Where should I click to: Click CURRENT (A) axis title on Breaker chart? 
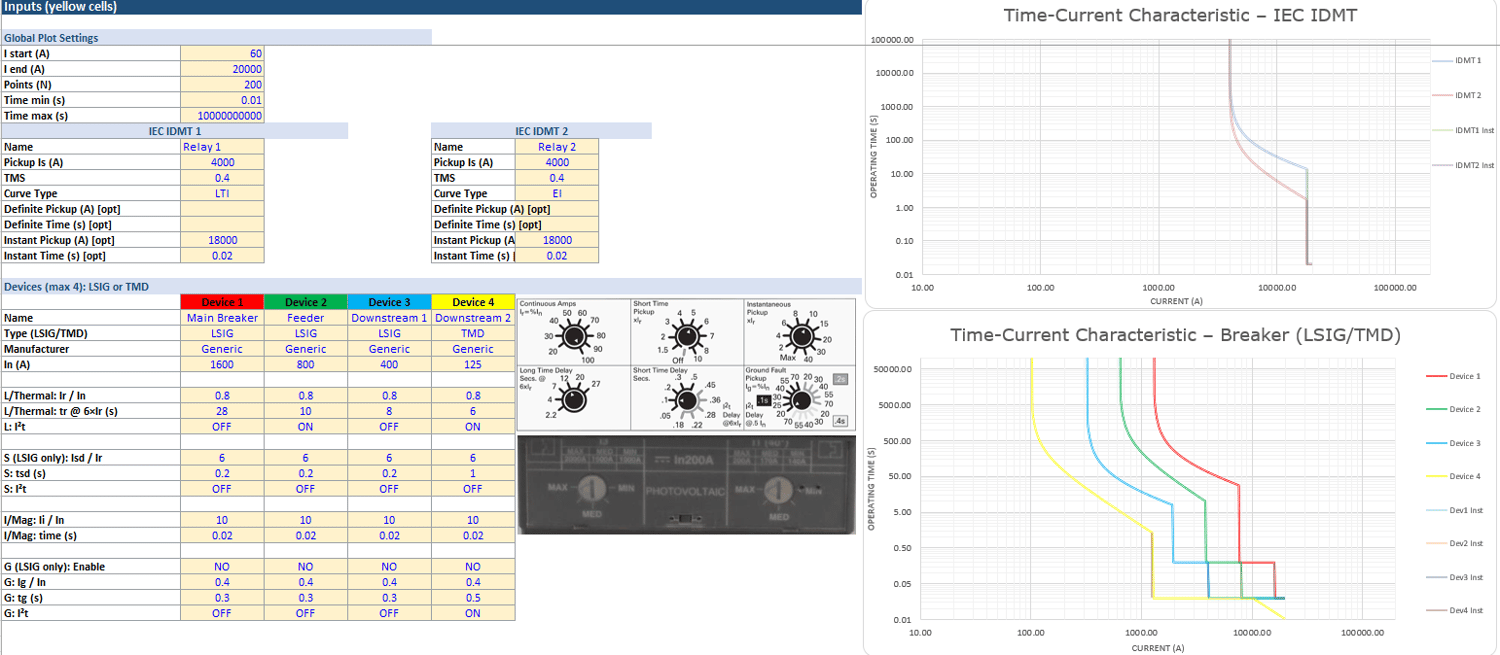point(1157,648)
